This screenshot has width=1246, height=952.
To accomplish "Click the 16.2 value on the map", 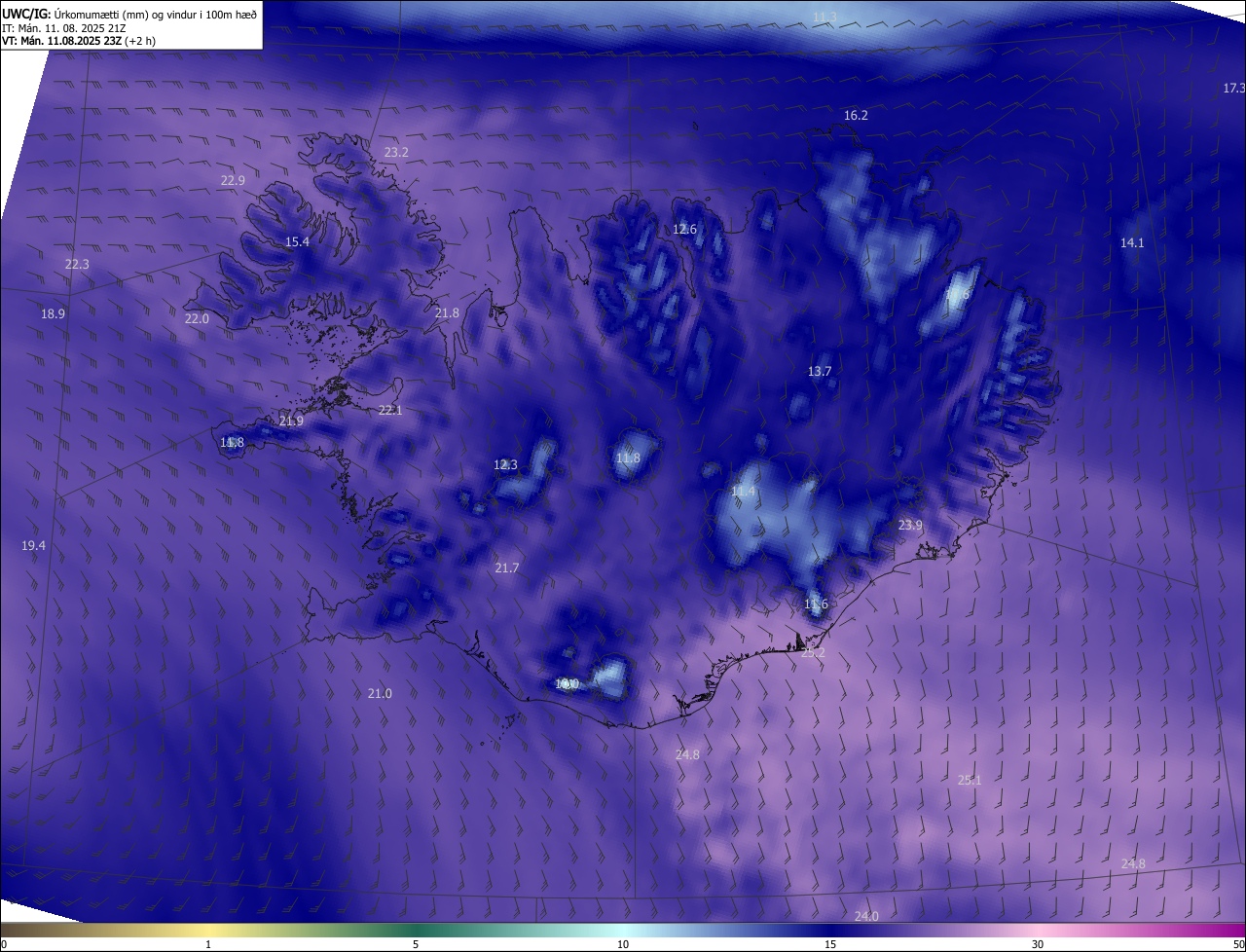I will click(x=856, y=115).
